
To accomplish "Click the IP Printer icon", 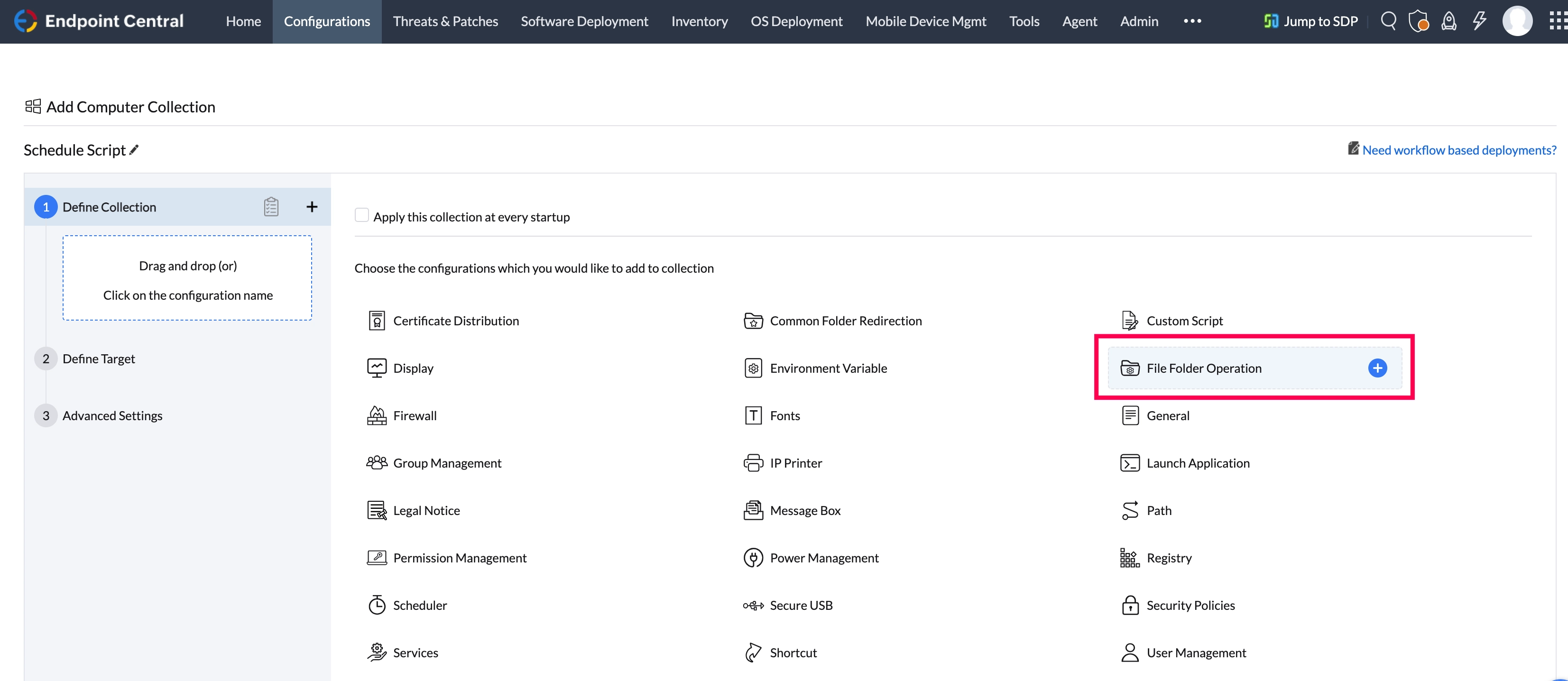I will click(x=754, y=463).
